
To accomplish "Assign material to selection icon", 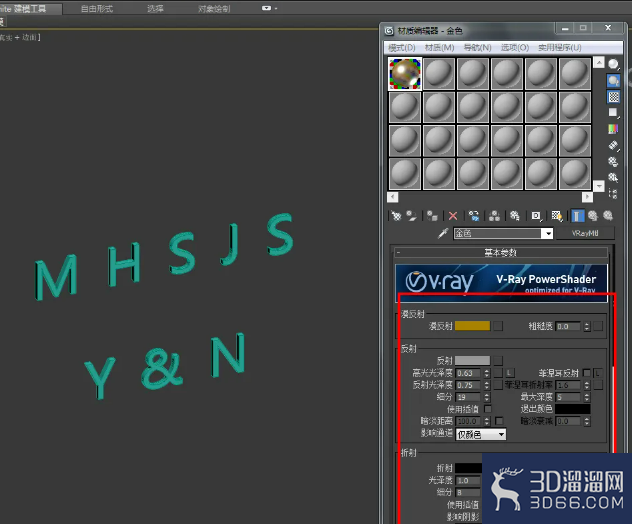I will point(432,216).
